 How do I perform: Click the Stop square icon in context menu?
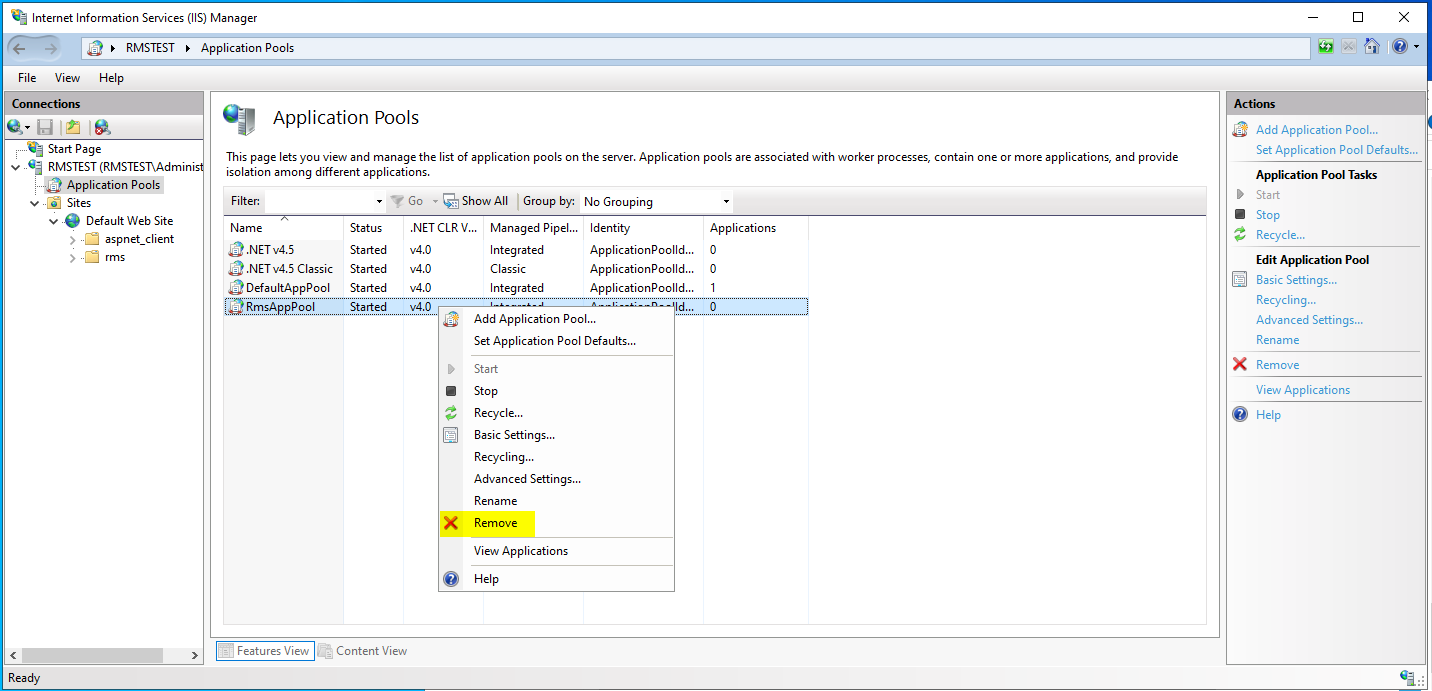pyautogui.click(x=451, y=391)
